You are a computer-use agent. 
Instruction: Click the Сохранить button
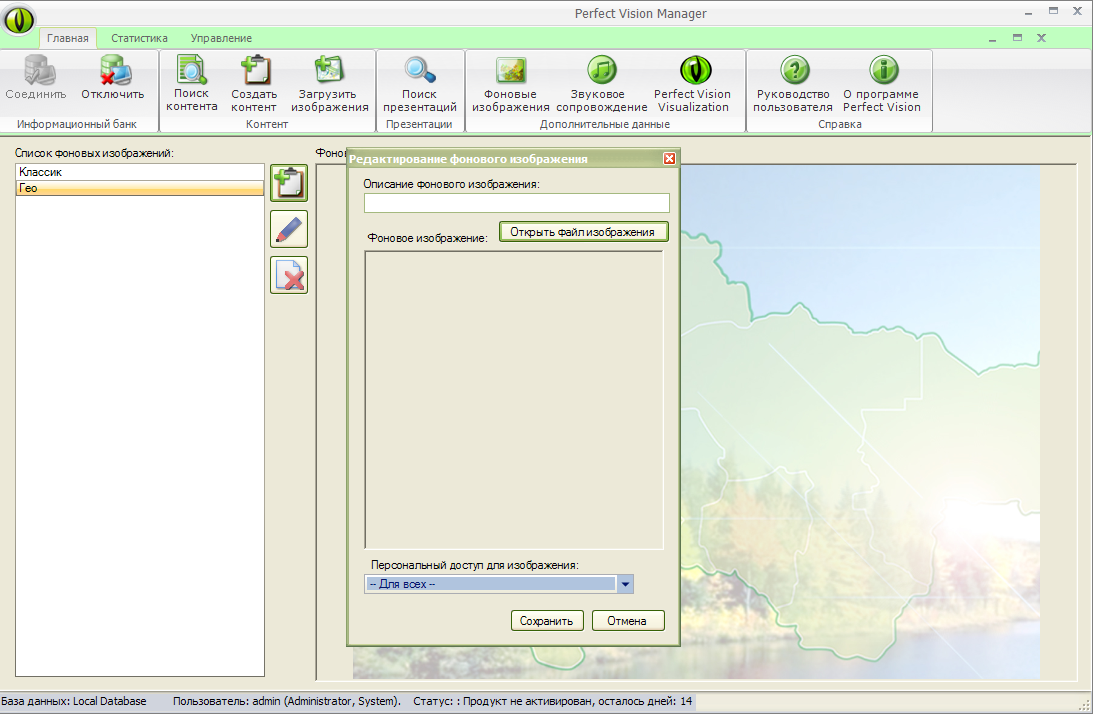pyautogui.click(x=546, y=621)
